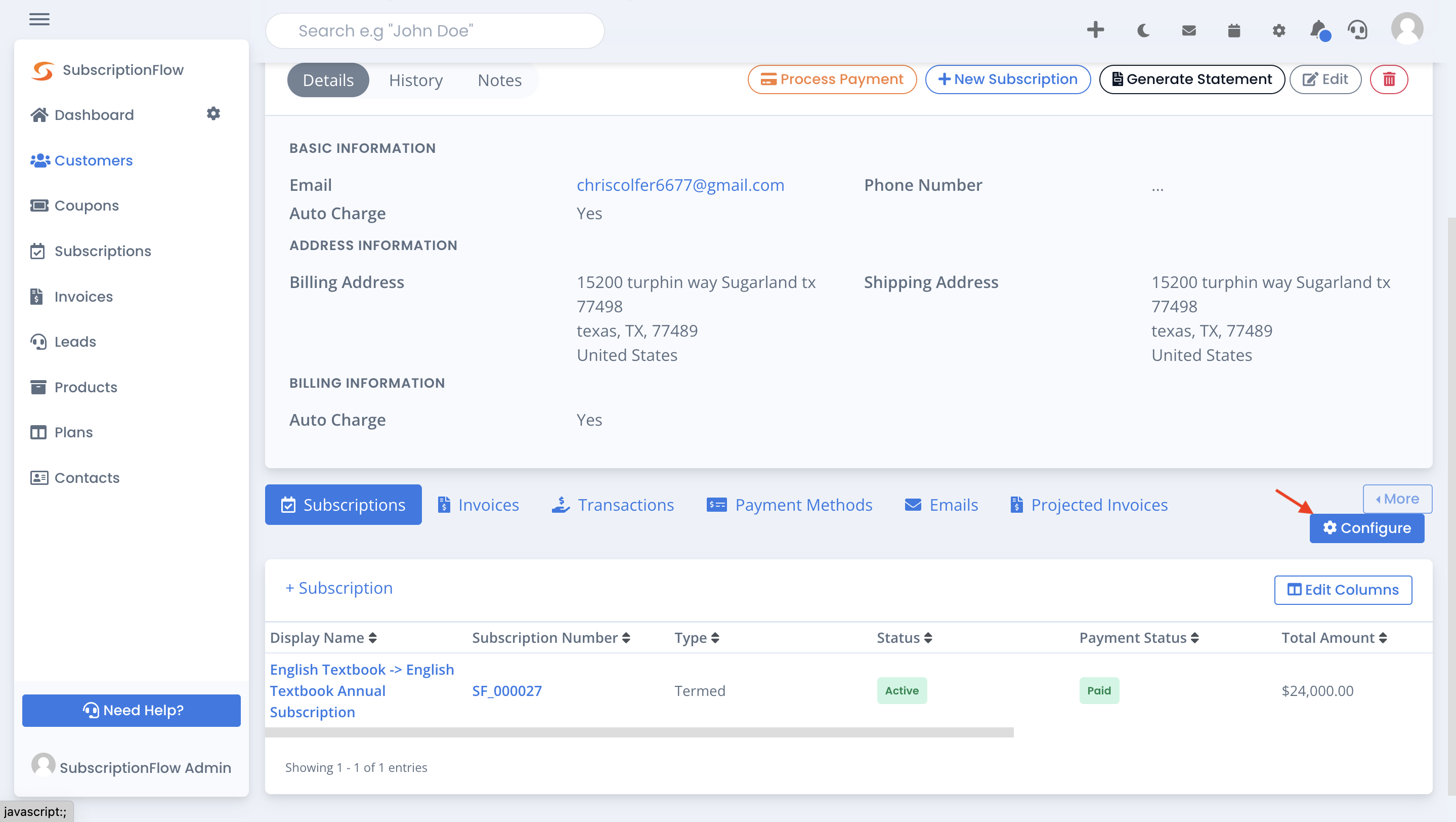
Task: Open the Transactions tab
Action: coord(613,505)
